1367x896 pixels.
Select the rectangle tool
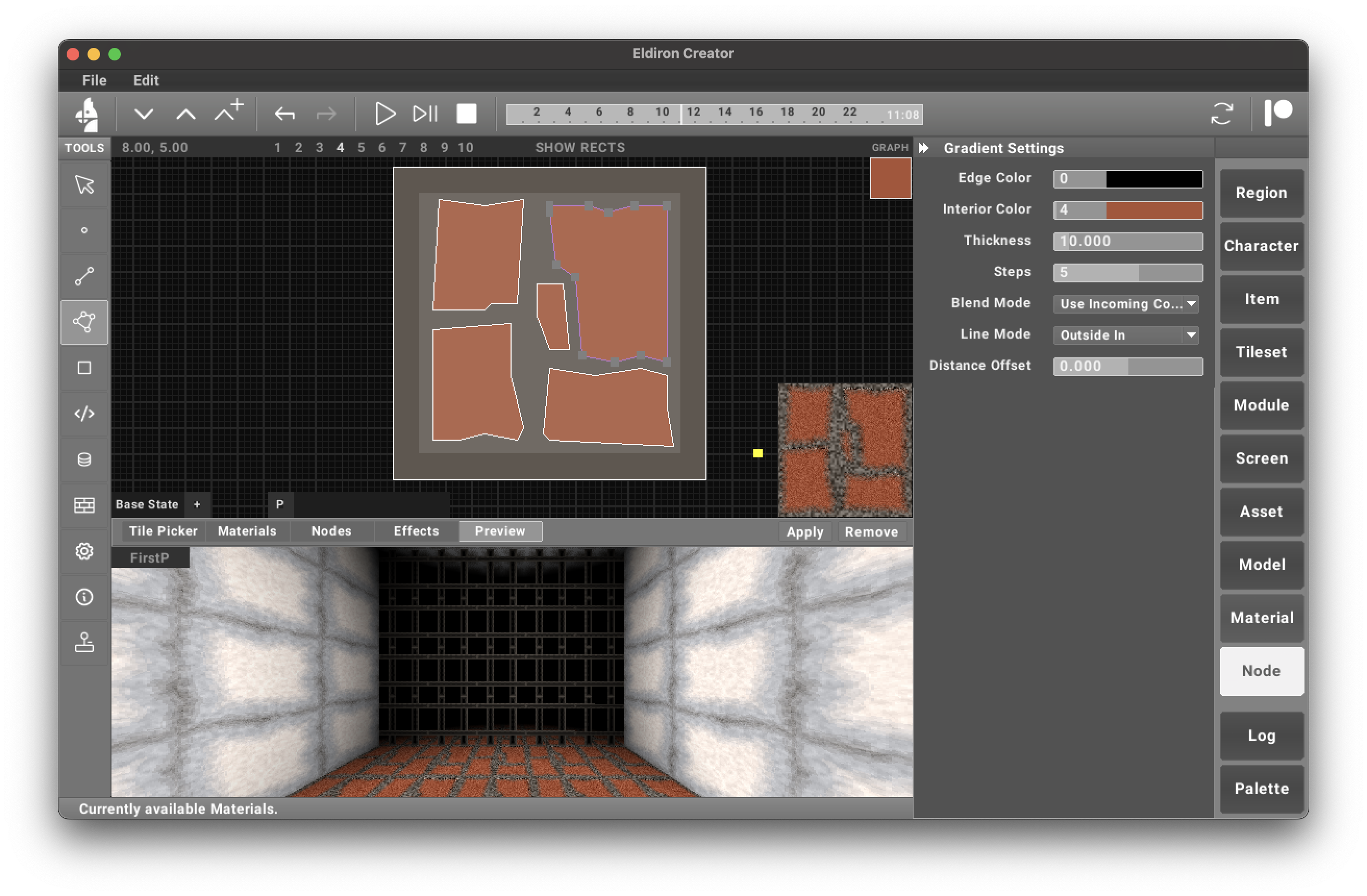pos(84,368)
